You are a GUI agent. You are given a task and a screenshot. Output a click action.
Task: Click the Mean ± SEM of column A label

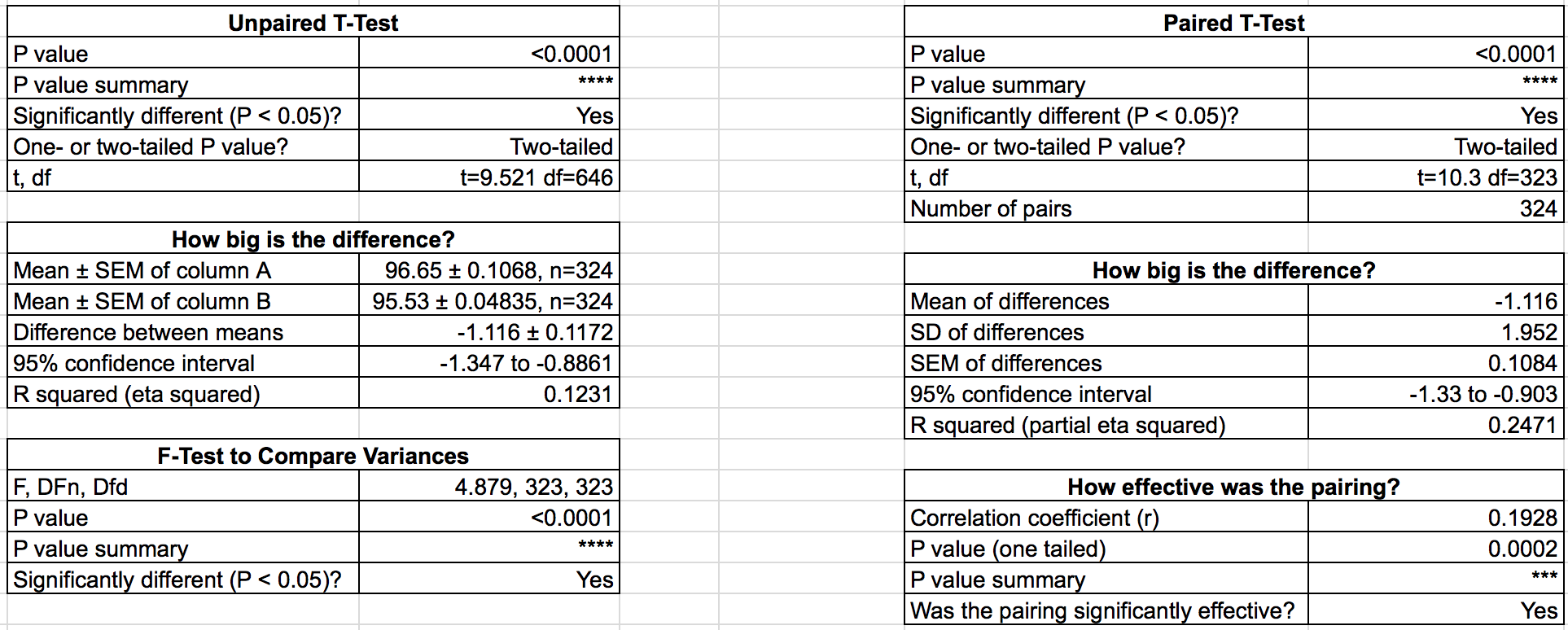[142, 270]
